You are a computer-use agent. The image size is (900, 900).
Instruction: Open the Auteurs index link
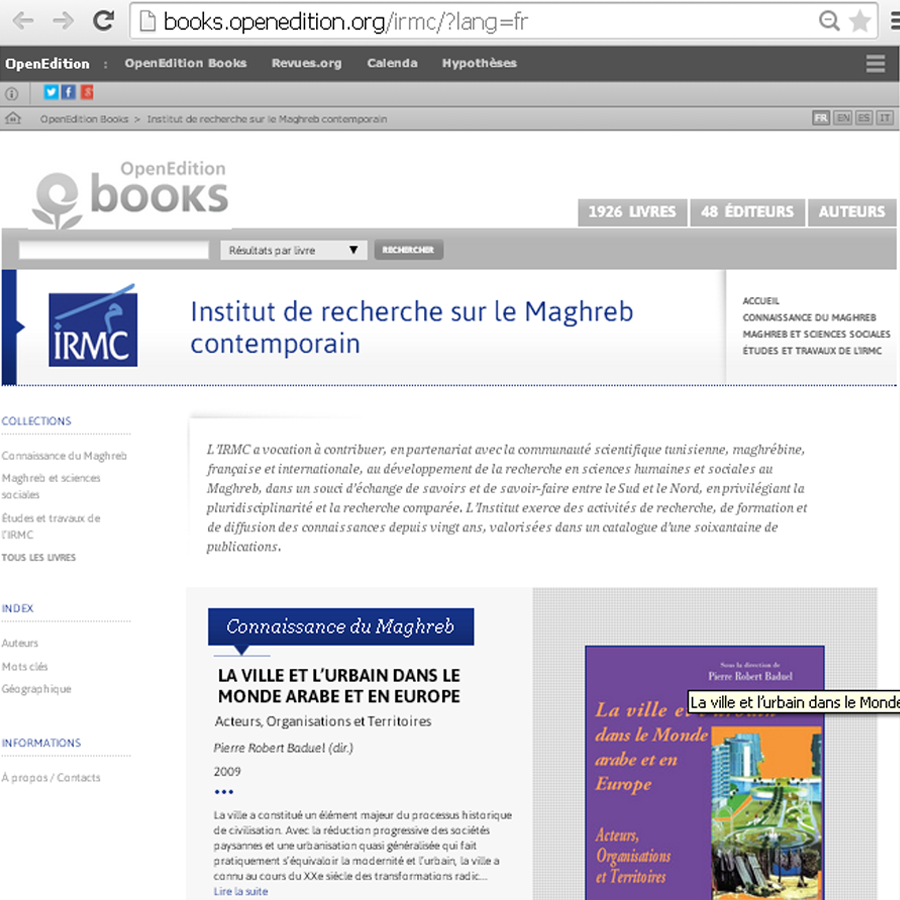pos(20,643)
